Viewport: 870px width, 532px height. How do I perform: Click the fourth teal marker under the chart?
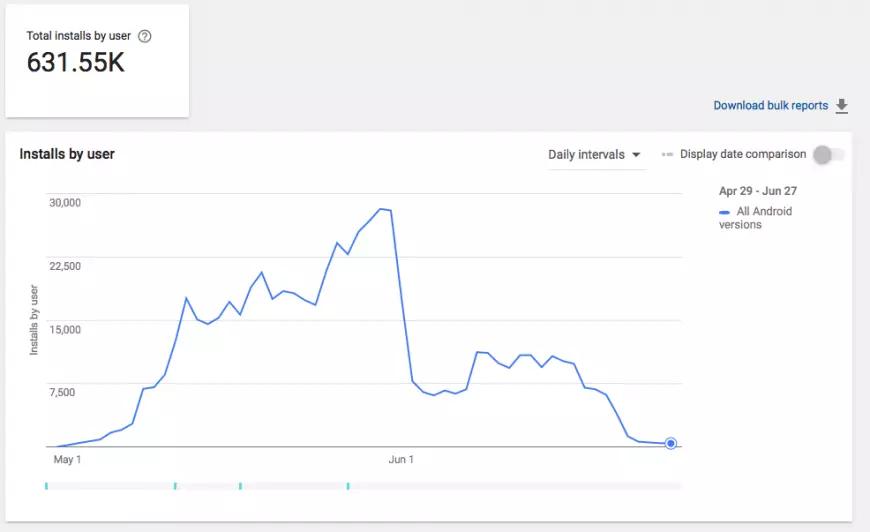[x=348, y=486]
